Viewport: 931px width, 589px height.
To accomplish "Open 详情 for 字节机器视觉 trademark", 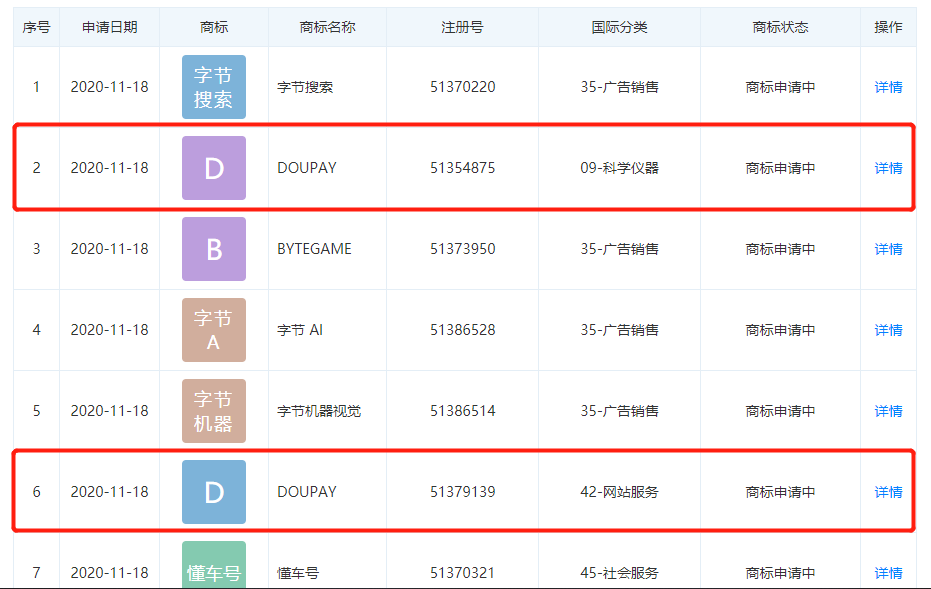I will (x=888, y=411).
